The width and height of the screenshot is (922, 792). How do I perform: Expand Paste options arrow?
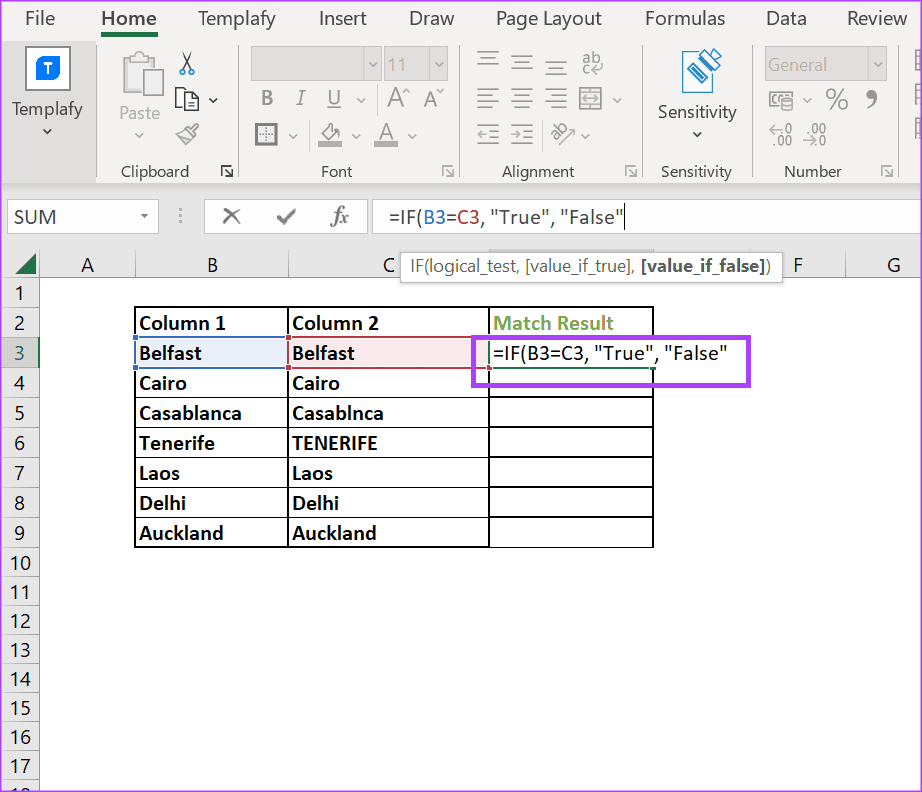click(139, 135)
